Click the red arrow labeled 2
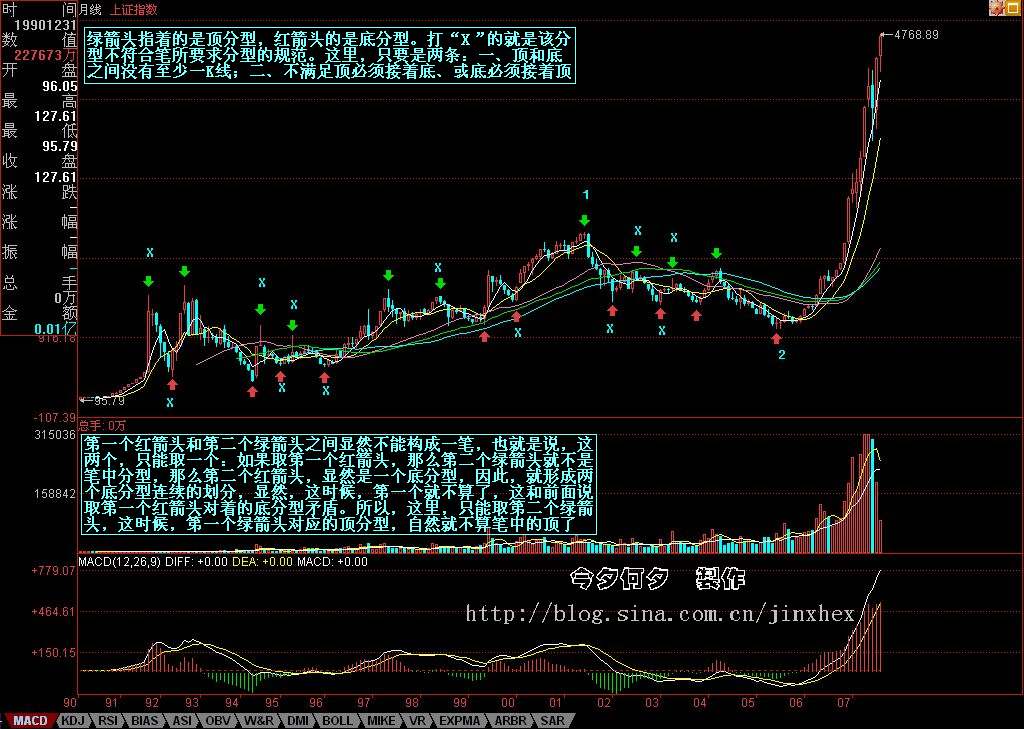 coord(776,338)
